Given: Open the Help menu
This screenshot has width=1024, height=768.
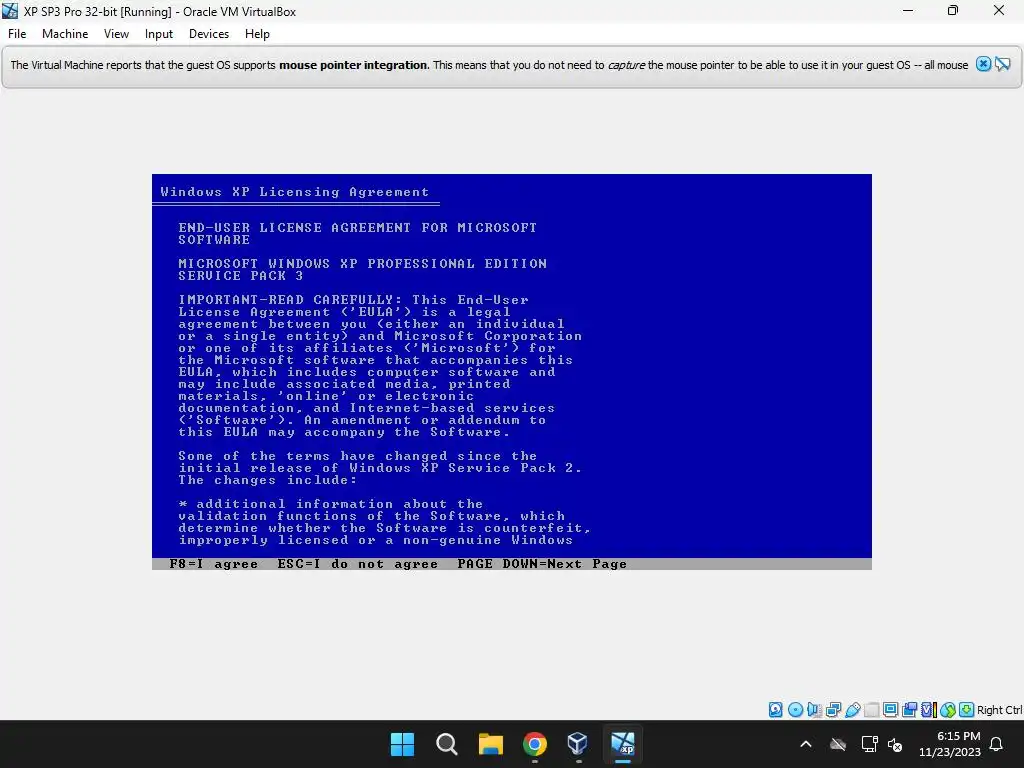Looking at the screenshot, I should pos(257,34).
